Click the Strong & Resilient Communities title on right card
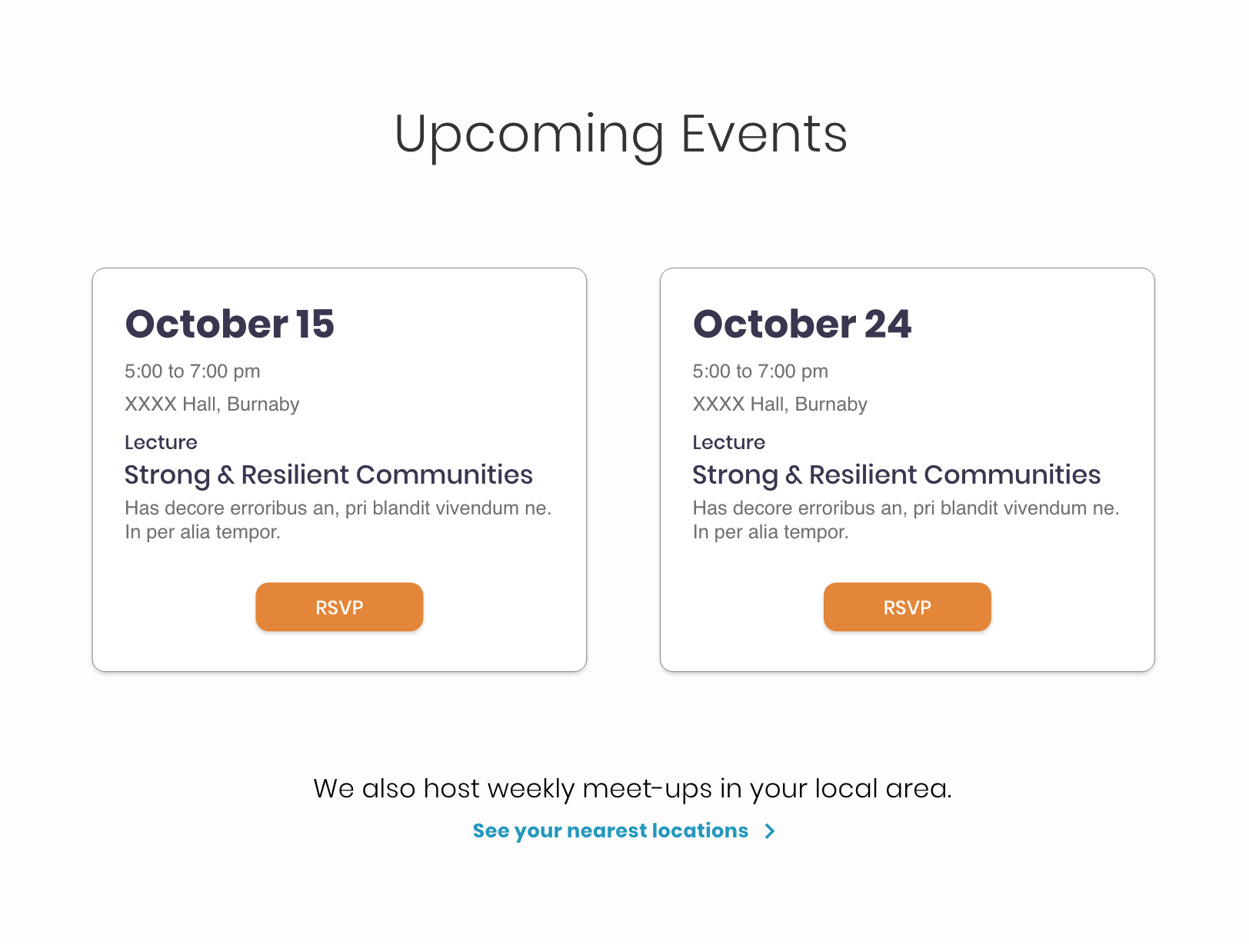Screen dimensions: 1249x952 click(x=897, y=474)
